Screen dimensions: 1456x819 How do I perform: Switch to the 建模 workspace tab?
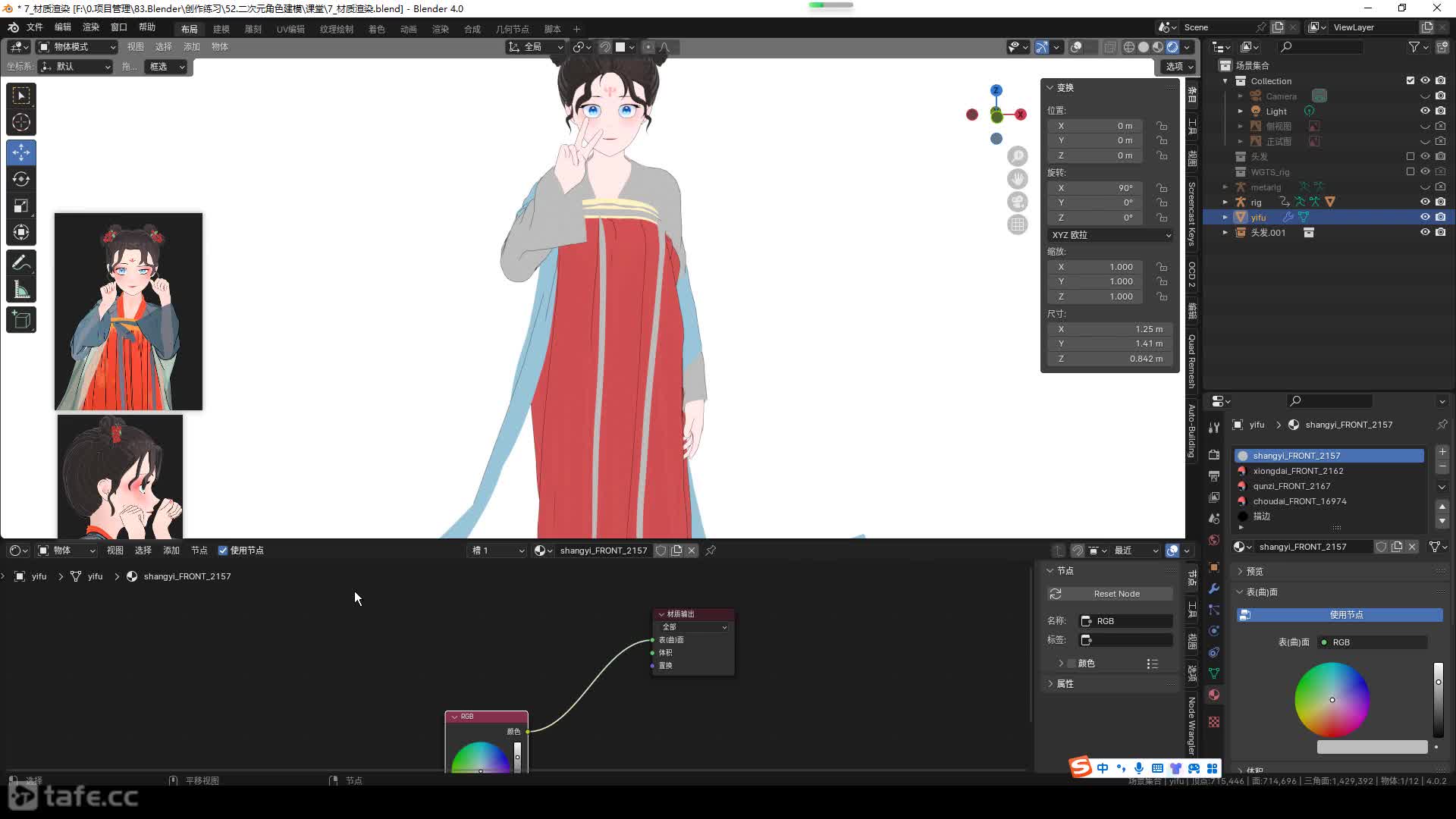pos(221,29)
